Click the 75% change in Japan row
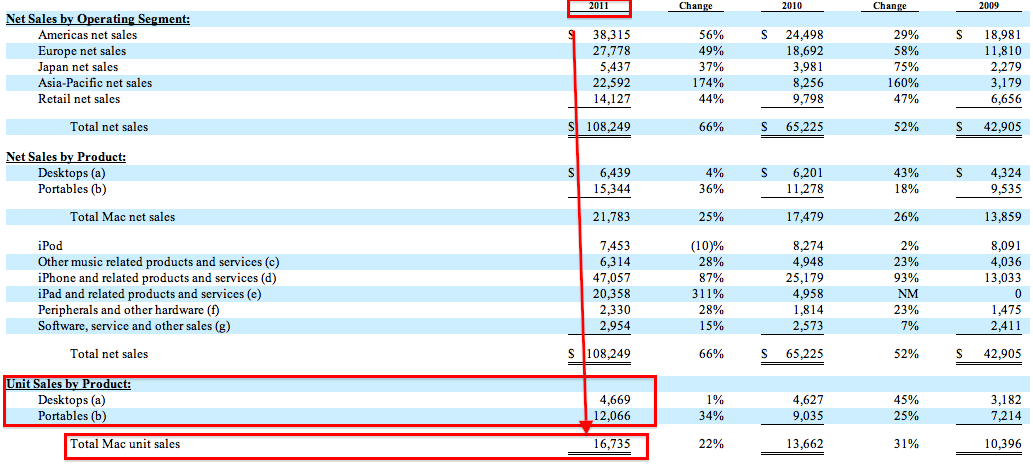 (x=907, y=67)
